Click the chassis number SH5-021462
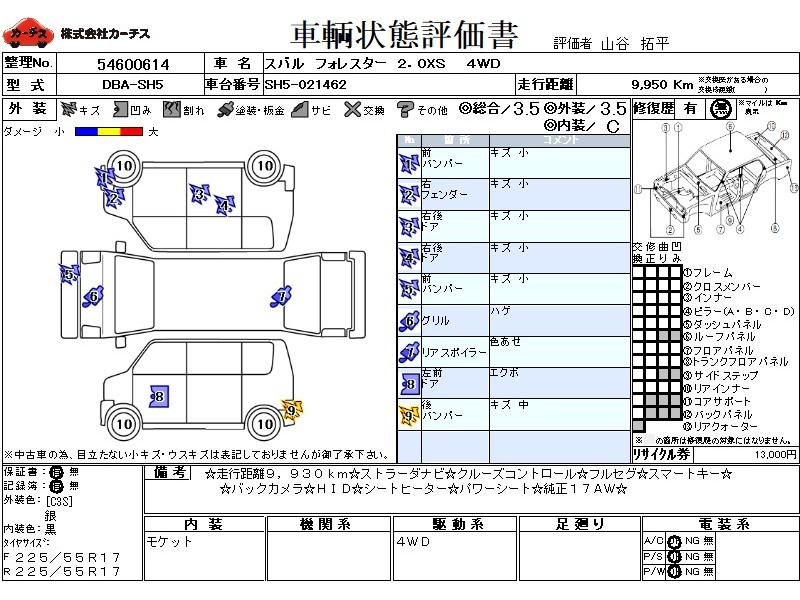Screen dimensions: 800x600 (306, 85)
